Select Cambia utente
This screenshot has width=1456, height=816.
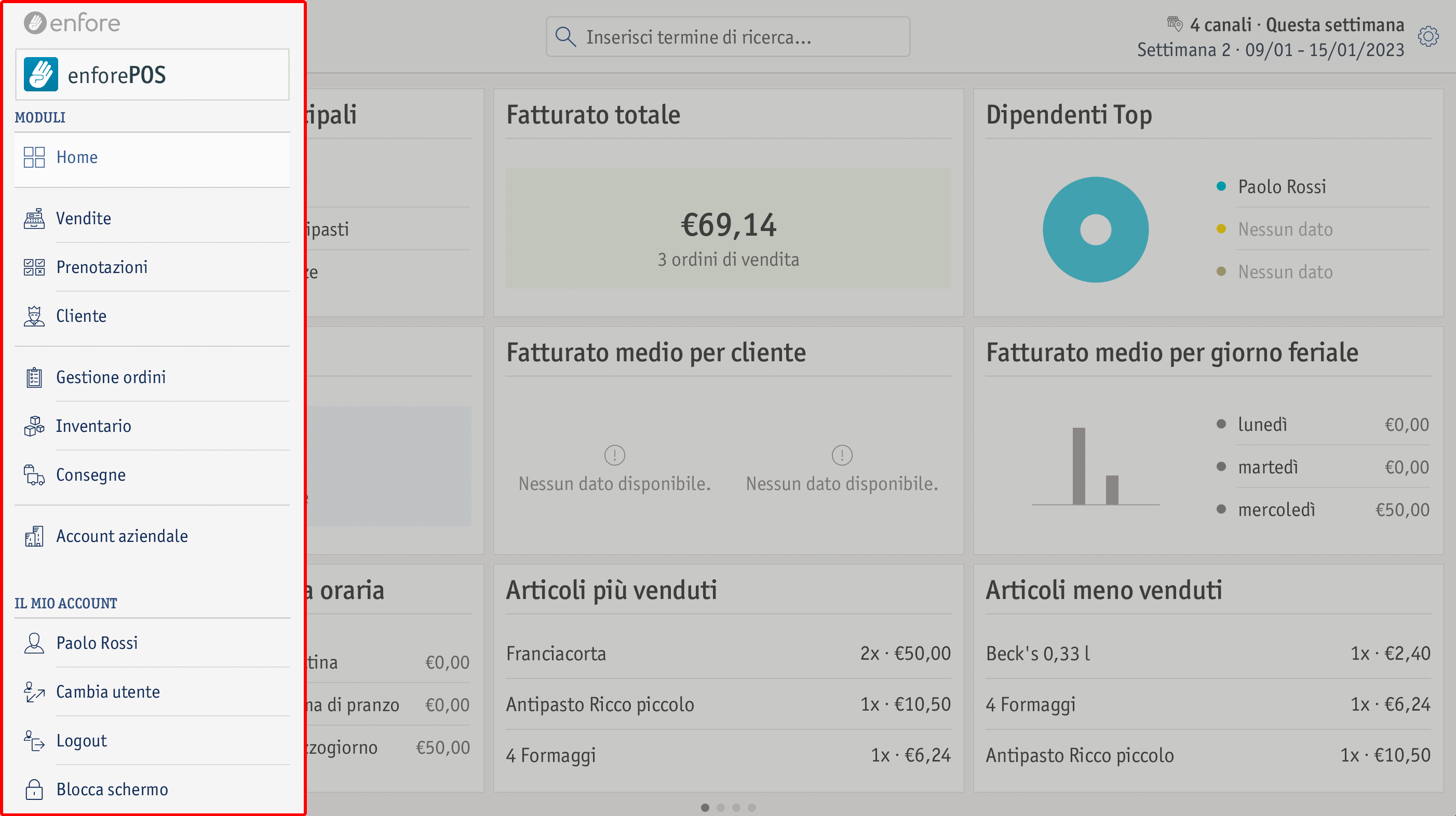[x=152, y=691]
